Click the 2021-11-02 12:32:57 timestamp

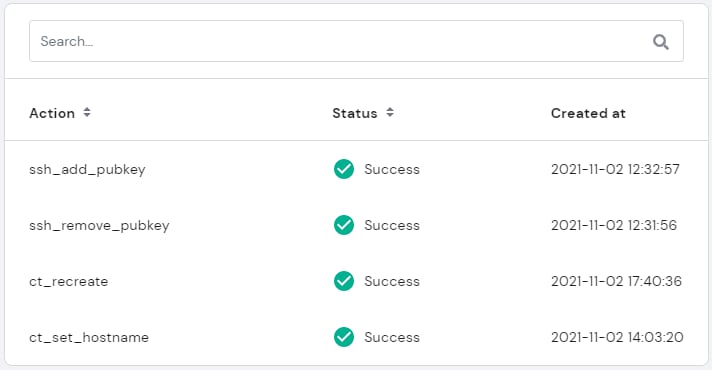click(615, 169)
